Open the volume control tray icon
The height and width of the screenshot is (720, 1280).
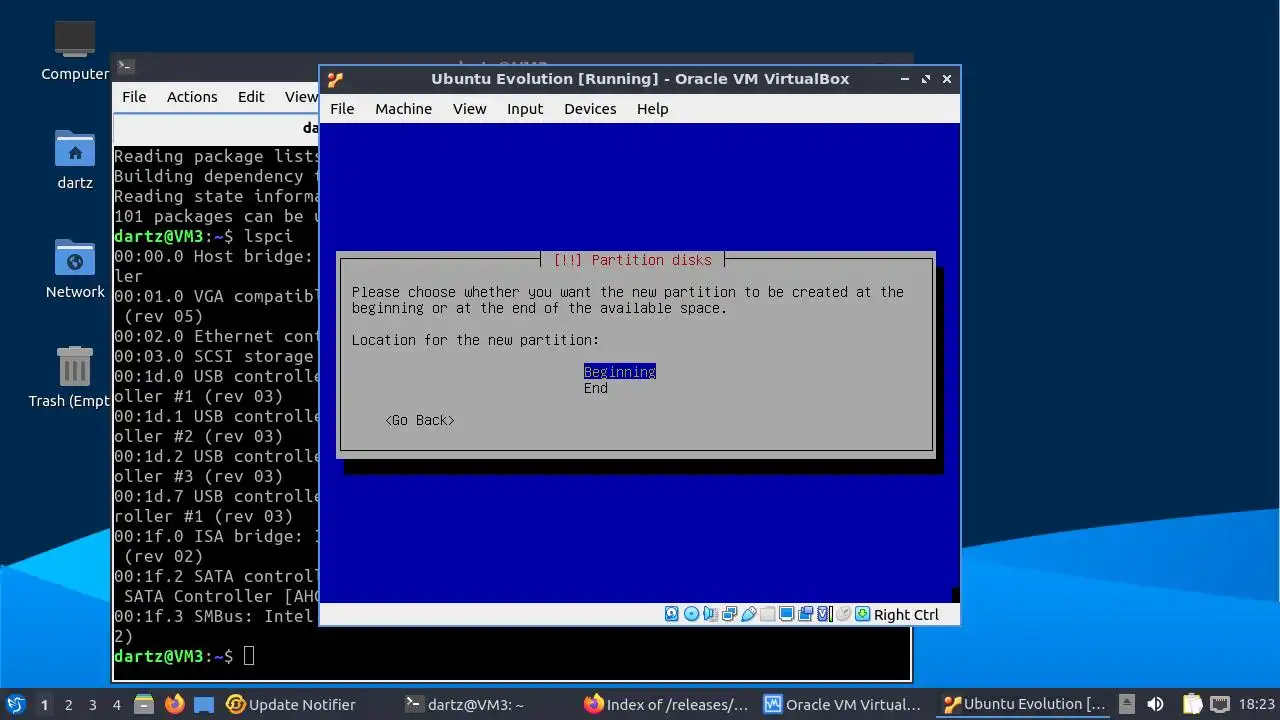(1156, 704)
